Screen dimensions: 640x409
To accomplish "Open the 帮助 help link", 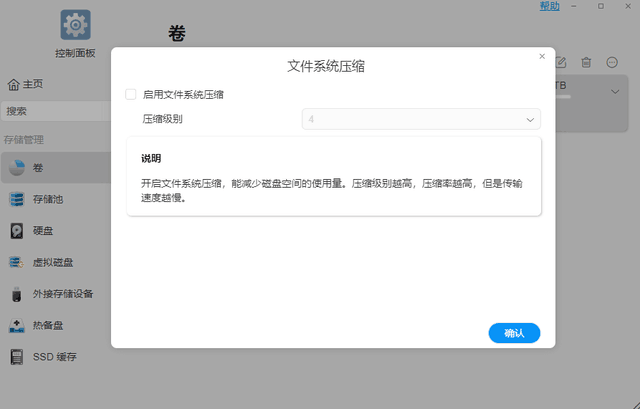I will tap(549, 6).
